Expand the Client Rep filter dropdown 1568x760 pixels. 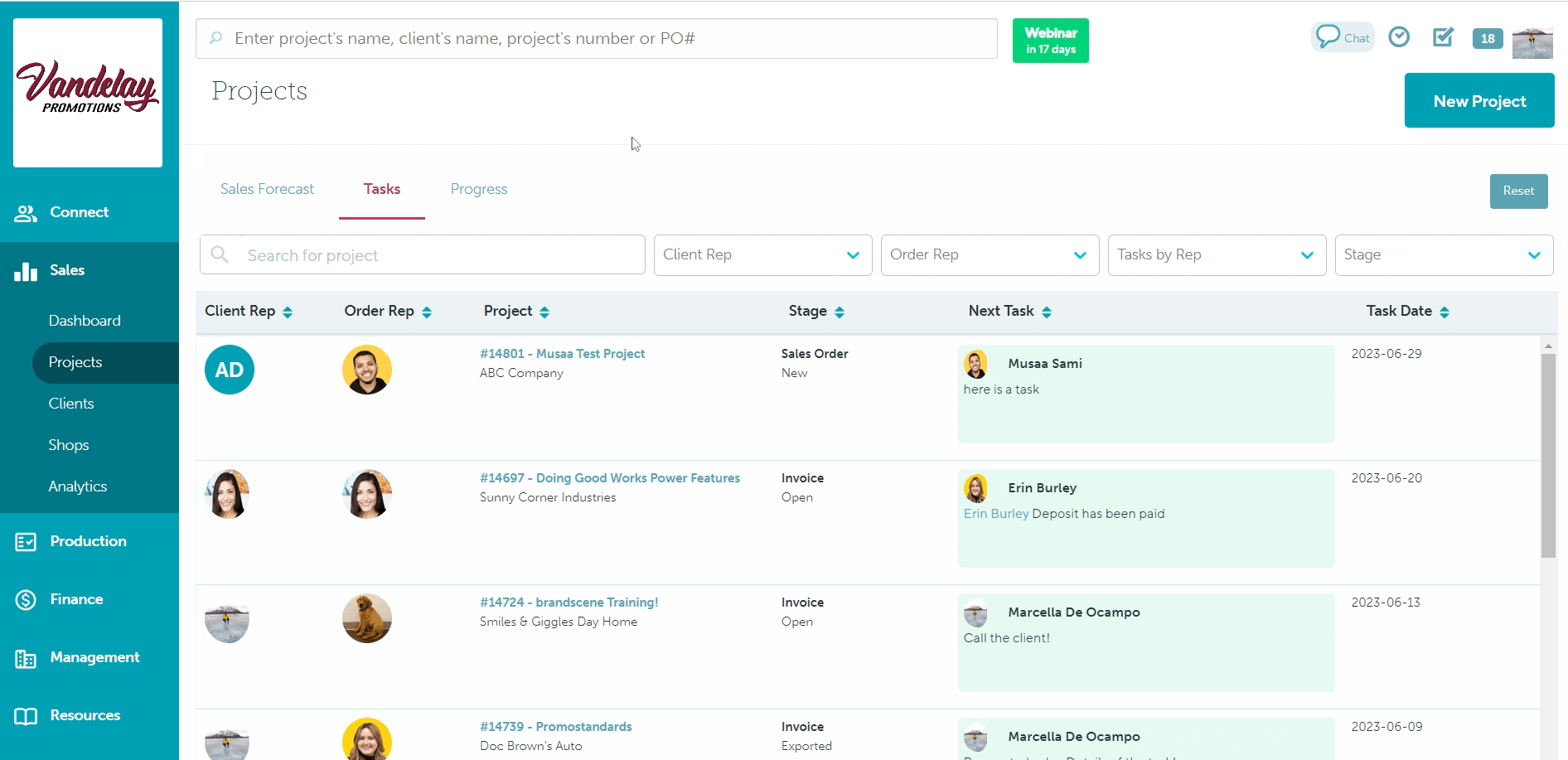pyautogui.click(x=762, y=255)
